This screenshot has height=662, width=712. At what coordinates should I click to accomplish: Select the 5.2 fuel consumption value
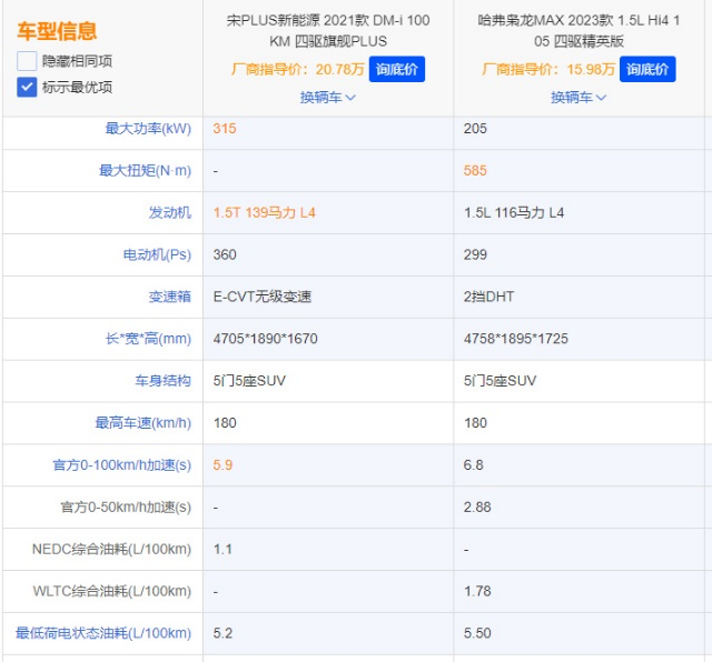coord(222,633)
